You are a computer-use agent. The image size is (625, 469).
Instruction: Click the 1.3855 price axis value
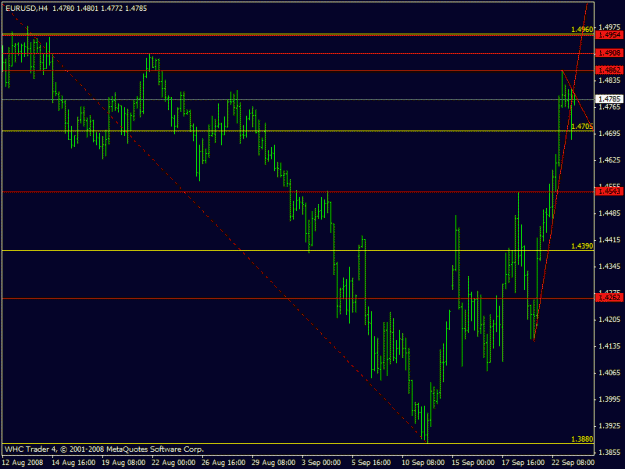(x=610, y=452)
